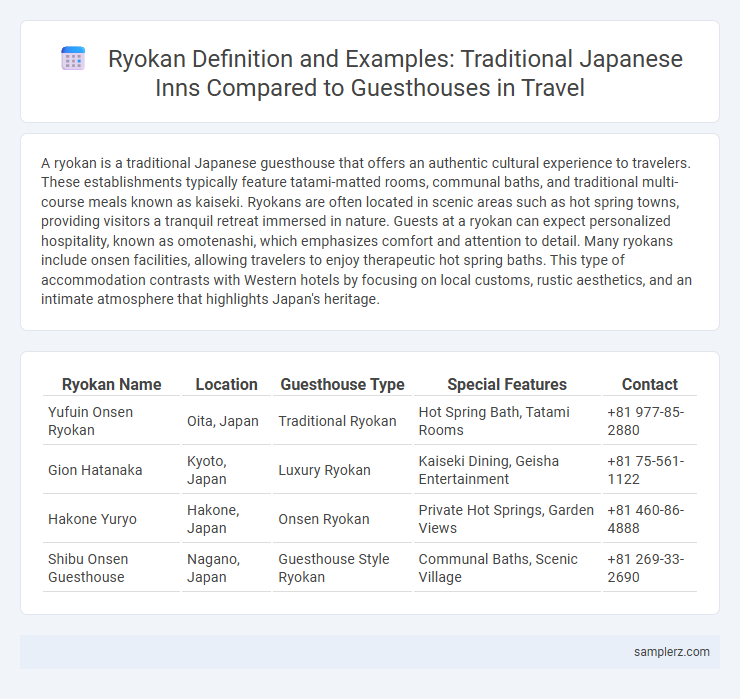Click the Shibu Onsen Guesthouse name cell

click(111, 568)
